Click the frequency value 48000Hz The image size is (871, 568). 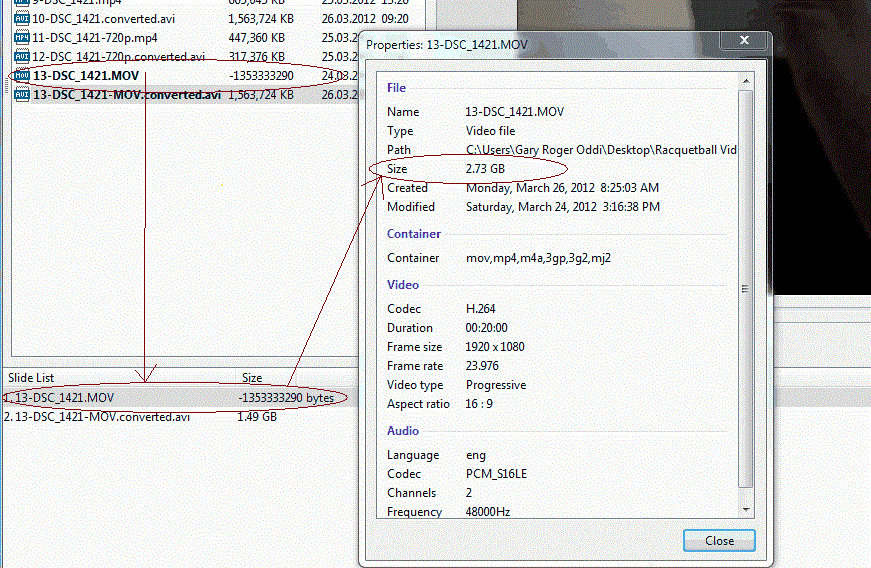tap(488, 511)
